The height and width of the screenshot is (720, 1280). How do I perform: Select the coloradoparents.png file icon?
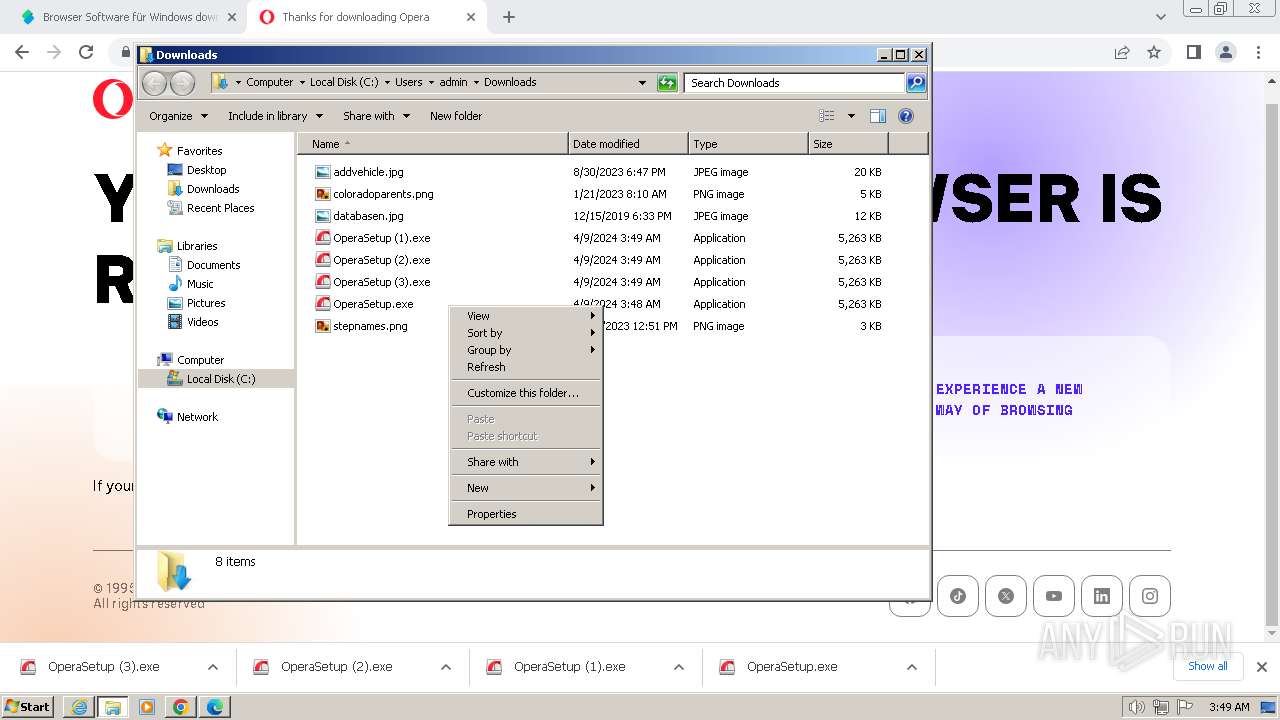coord(323,194)
